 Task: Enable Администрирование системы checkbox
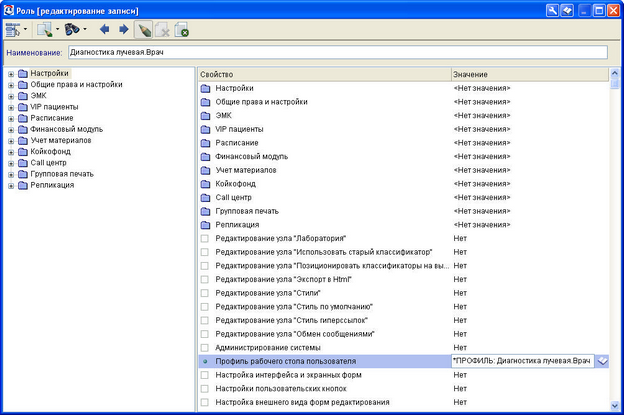(x=205, y=348)
